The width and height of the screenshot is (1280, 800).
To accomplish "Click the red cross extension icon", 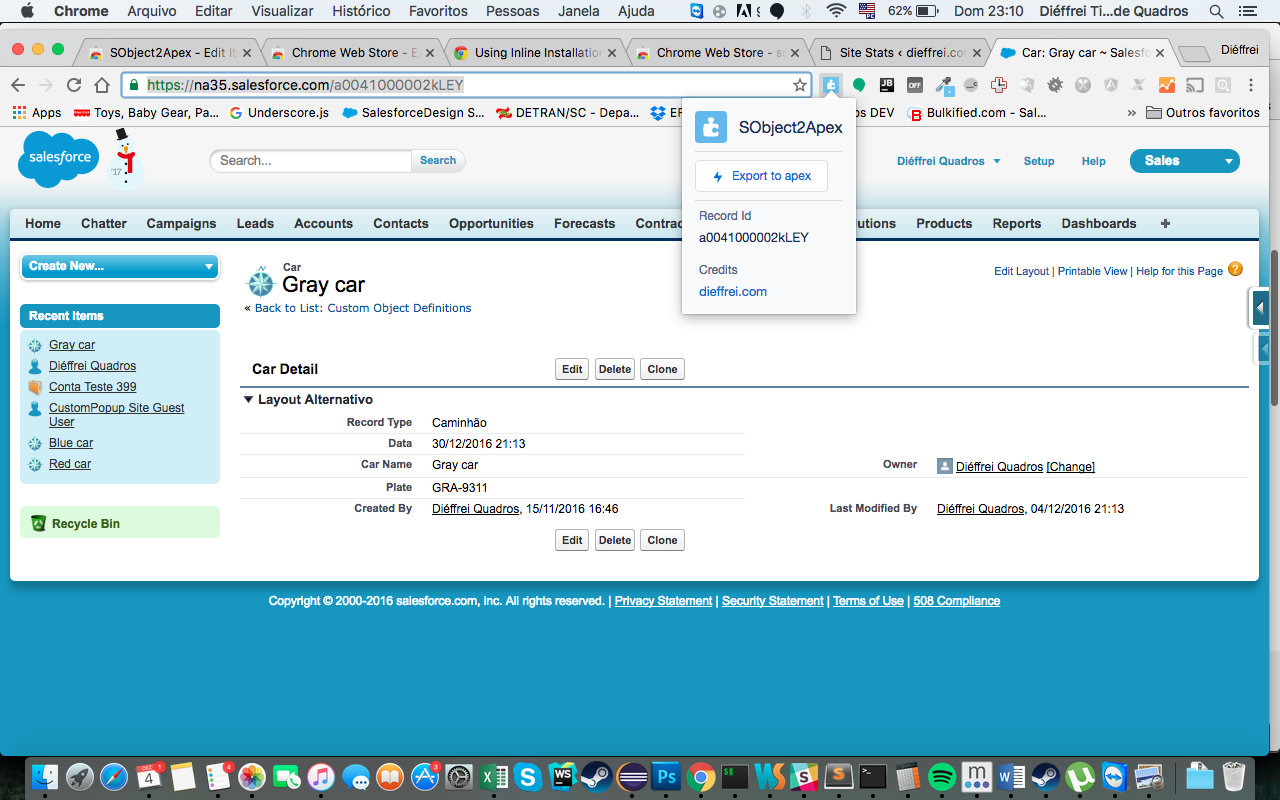I will 998,85.
